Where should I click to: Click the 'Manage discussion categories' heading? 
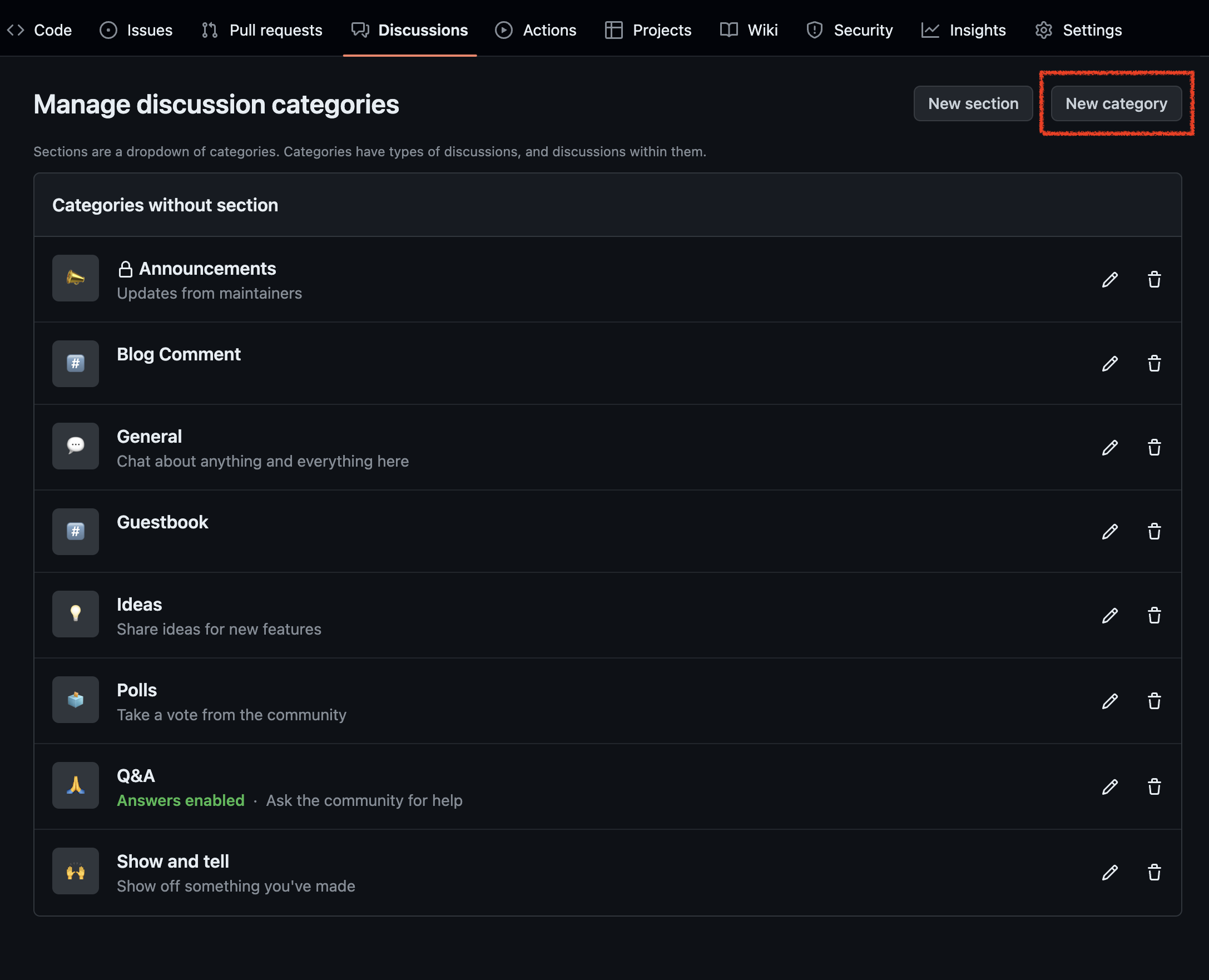click(216, 105)
